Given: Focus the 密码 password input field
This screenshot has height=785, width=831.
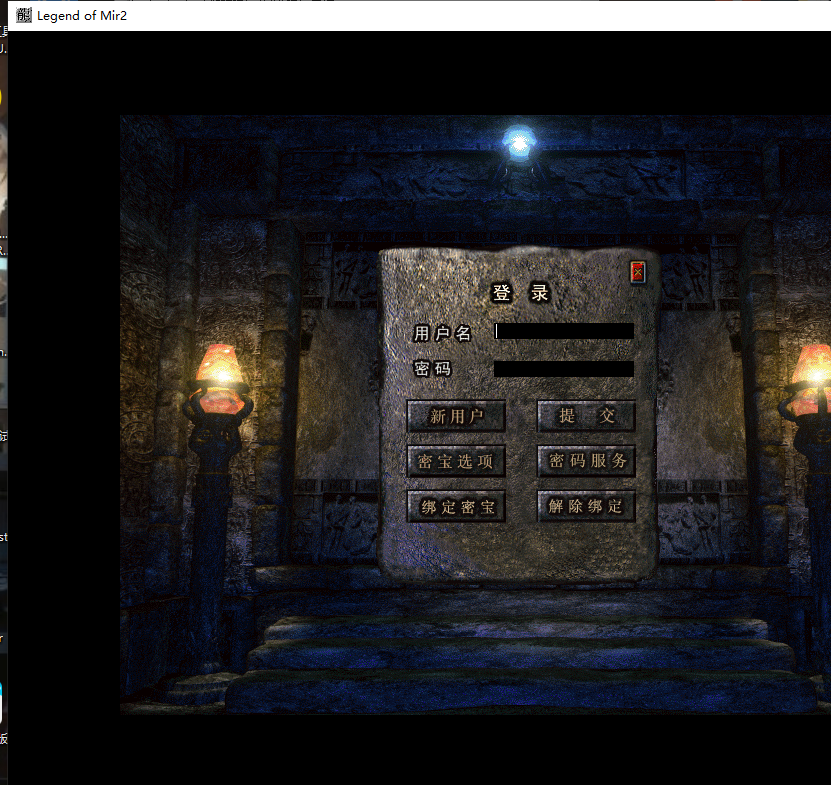Looking at the screenshot, I should click(x=564, y=369).
